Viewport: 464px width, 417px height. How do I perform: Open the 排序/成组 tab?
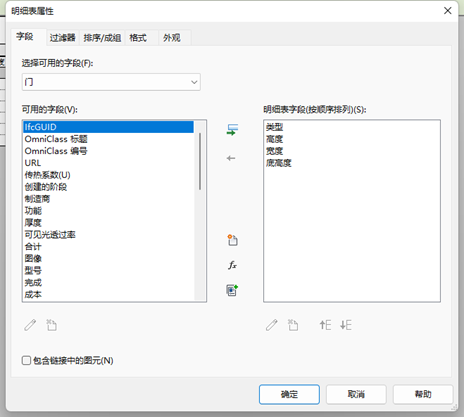(102, 38)
